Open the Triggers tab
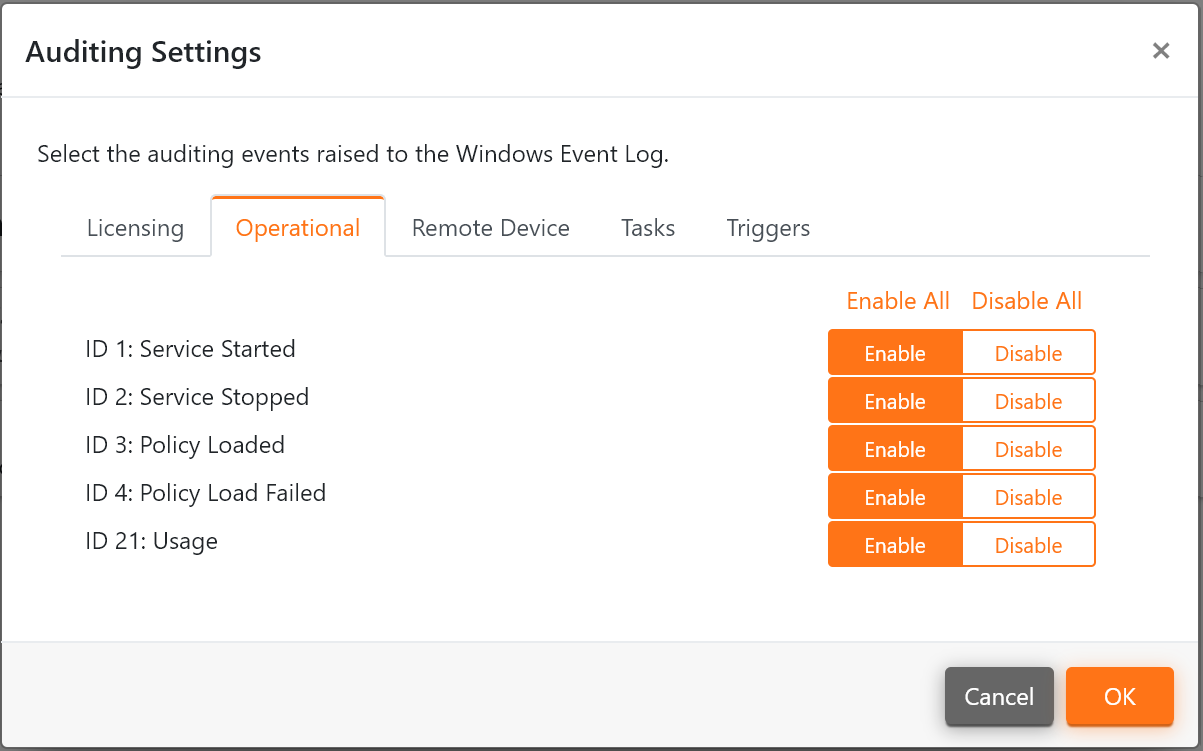The image size is (1203, 751). tap(768, 228)
